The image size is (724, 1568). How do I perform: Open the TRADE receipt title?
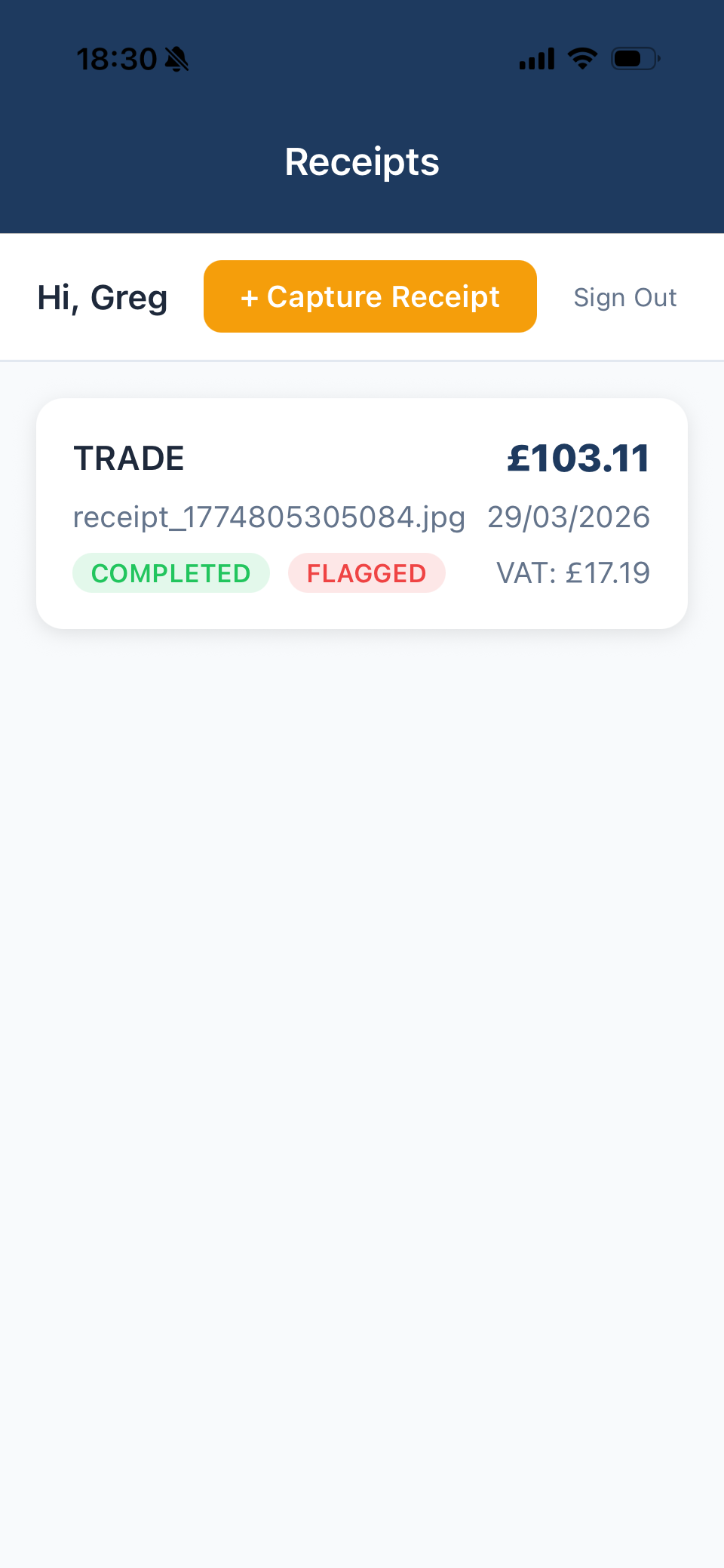click(x=129, y=459)
